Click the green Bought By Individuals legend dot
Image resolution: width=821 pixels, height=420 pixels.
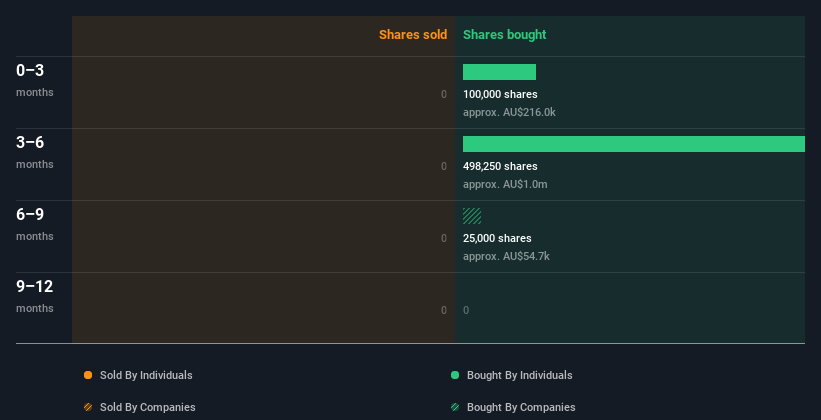click(455, 375)
